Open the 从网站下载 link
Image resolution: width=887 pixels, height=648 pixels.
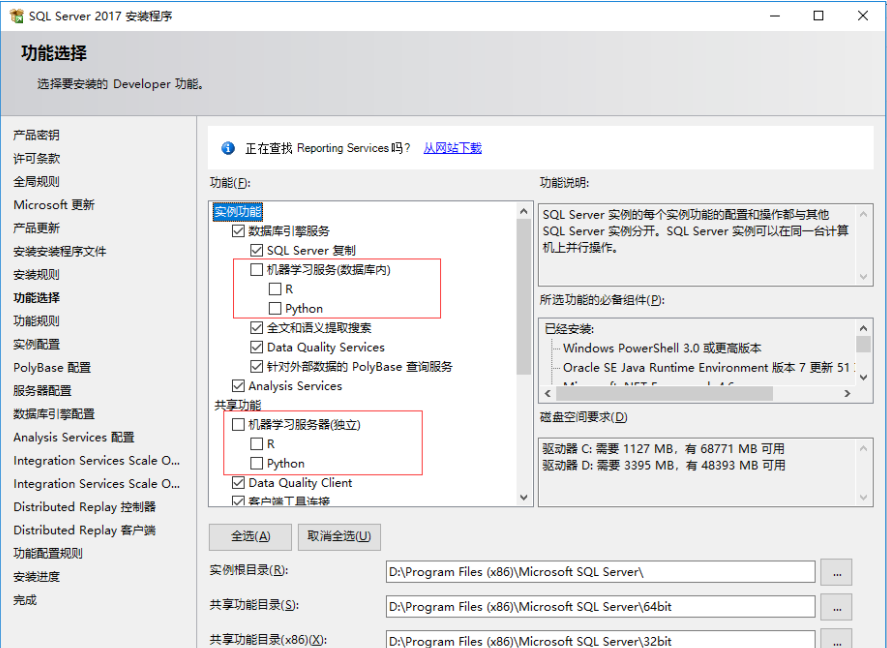452,148
